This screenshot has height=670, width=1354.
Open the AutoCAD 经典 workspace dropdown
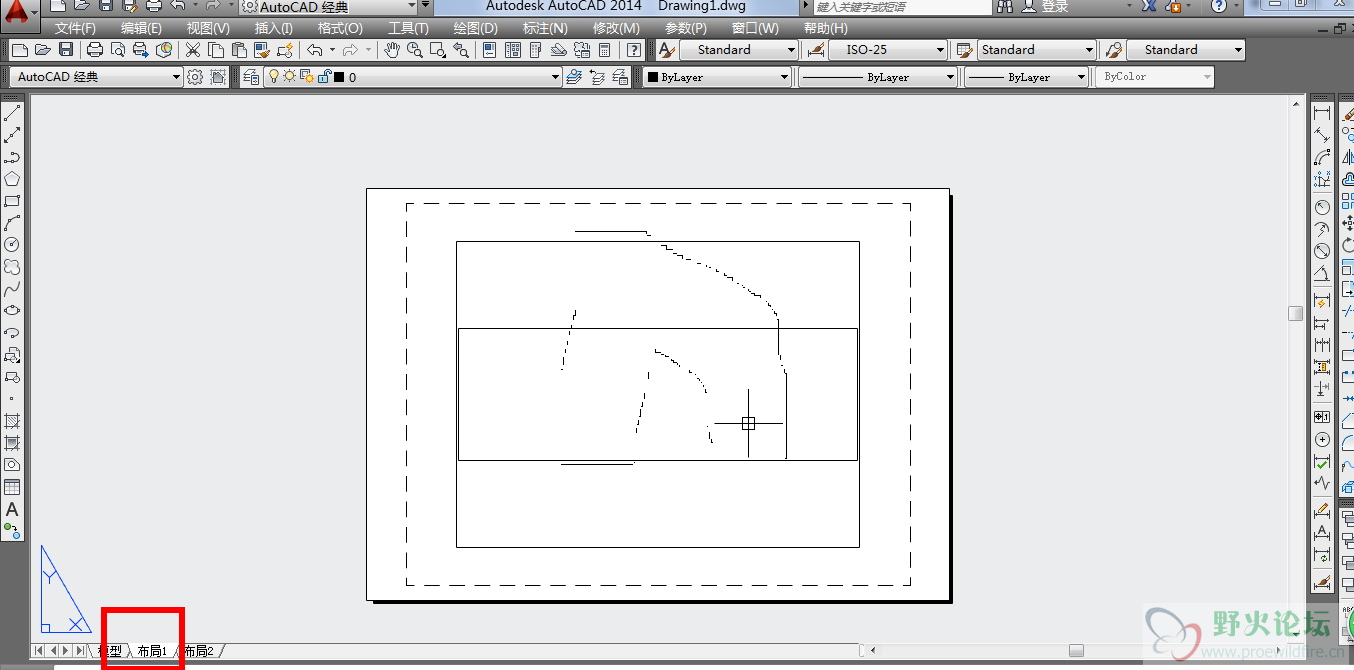(x=98, y=77)
